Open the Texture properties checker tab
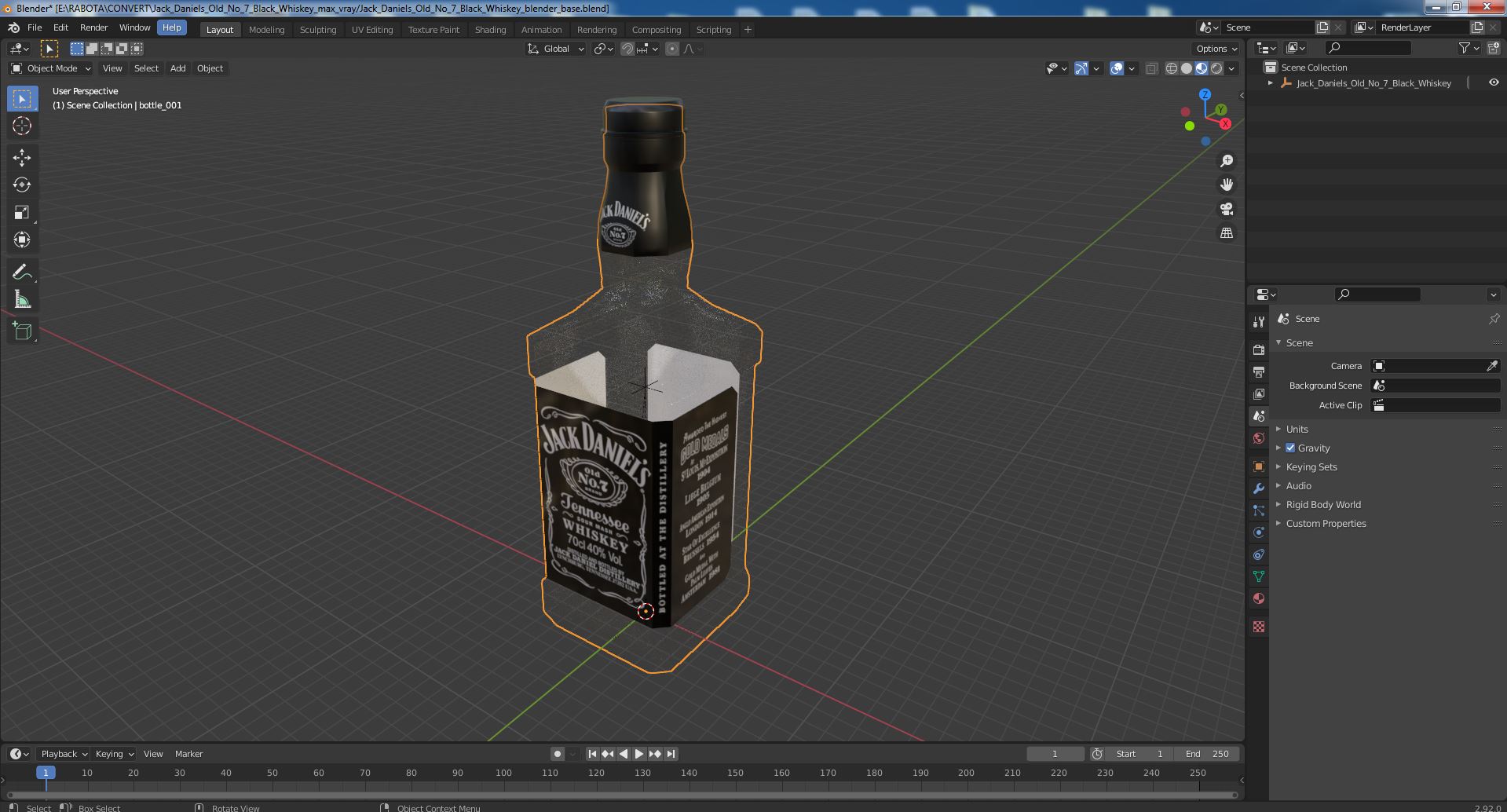 coord(1259,627)
